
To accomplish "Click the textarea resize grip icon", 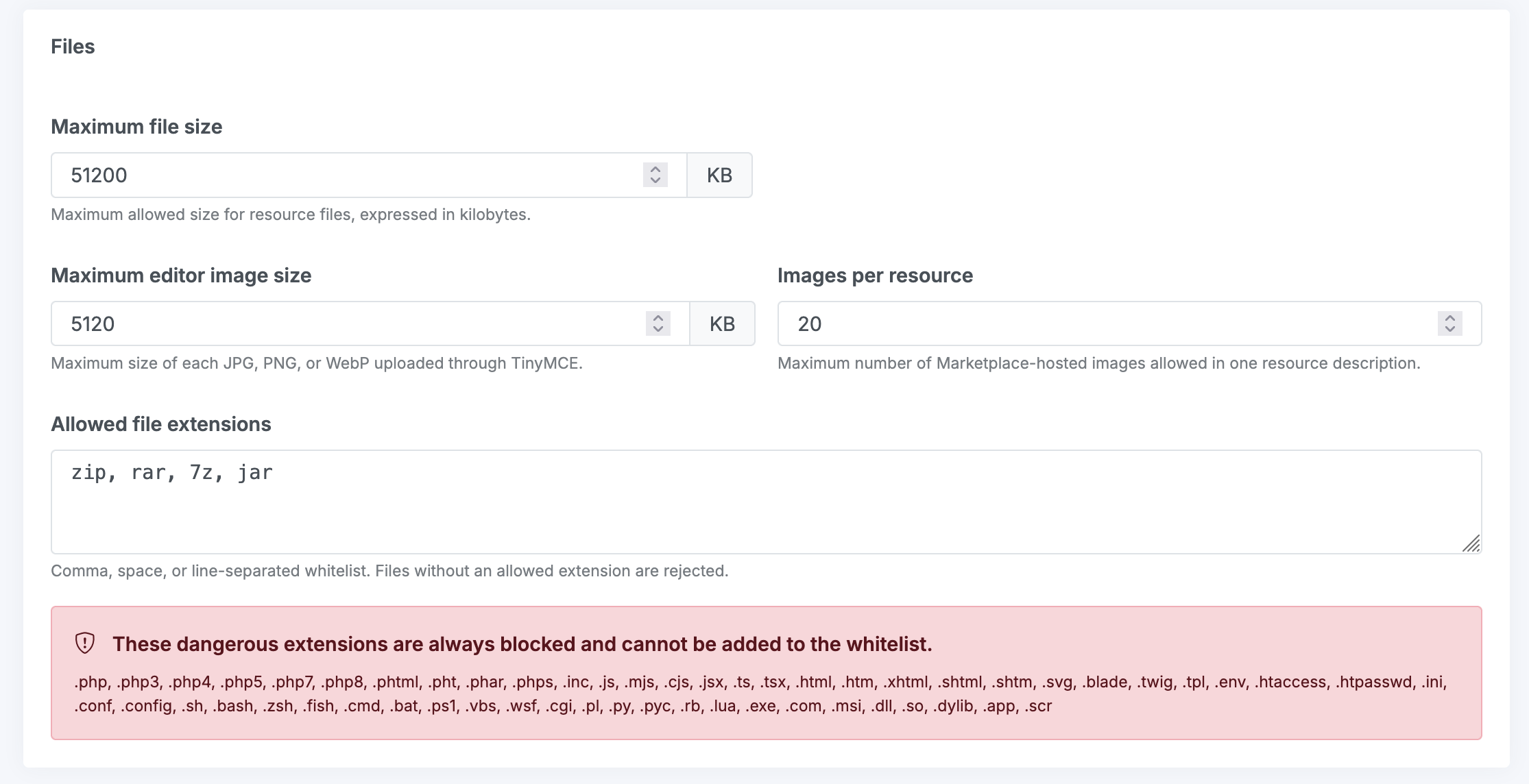I will pos(1471,543).
